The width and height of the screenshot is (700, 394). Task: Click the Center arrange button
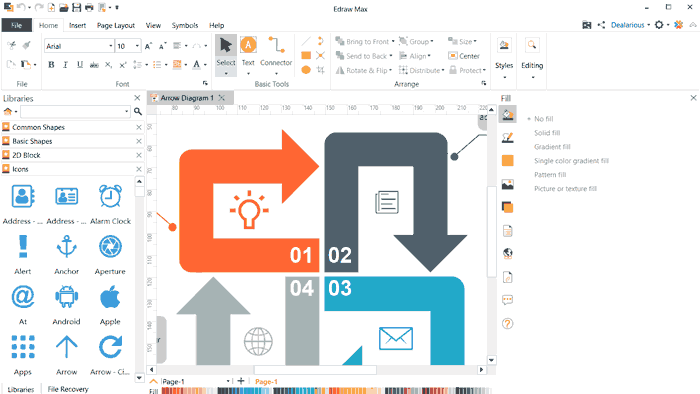coord(464,56)
